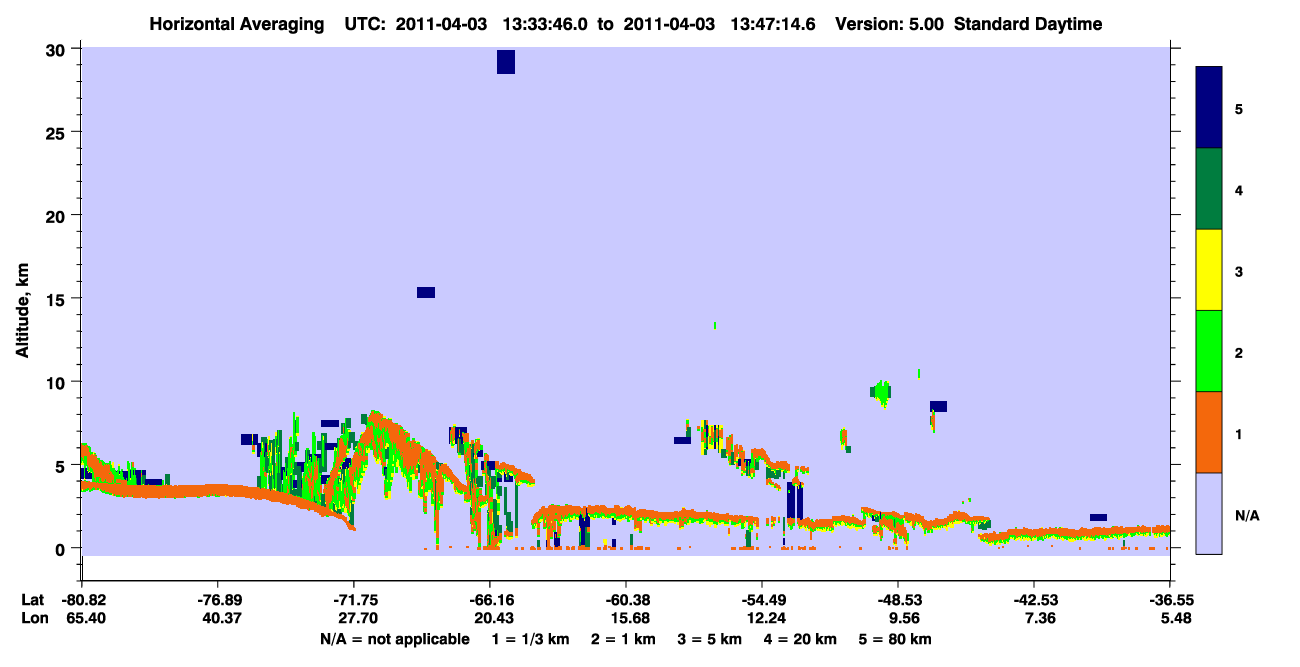This screenshot has width=1300, height=667.
Task: Click legend text '5 = 80 km'
Action: pos(895,639)
